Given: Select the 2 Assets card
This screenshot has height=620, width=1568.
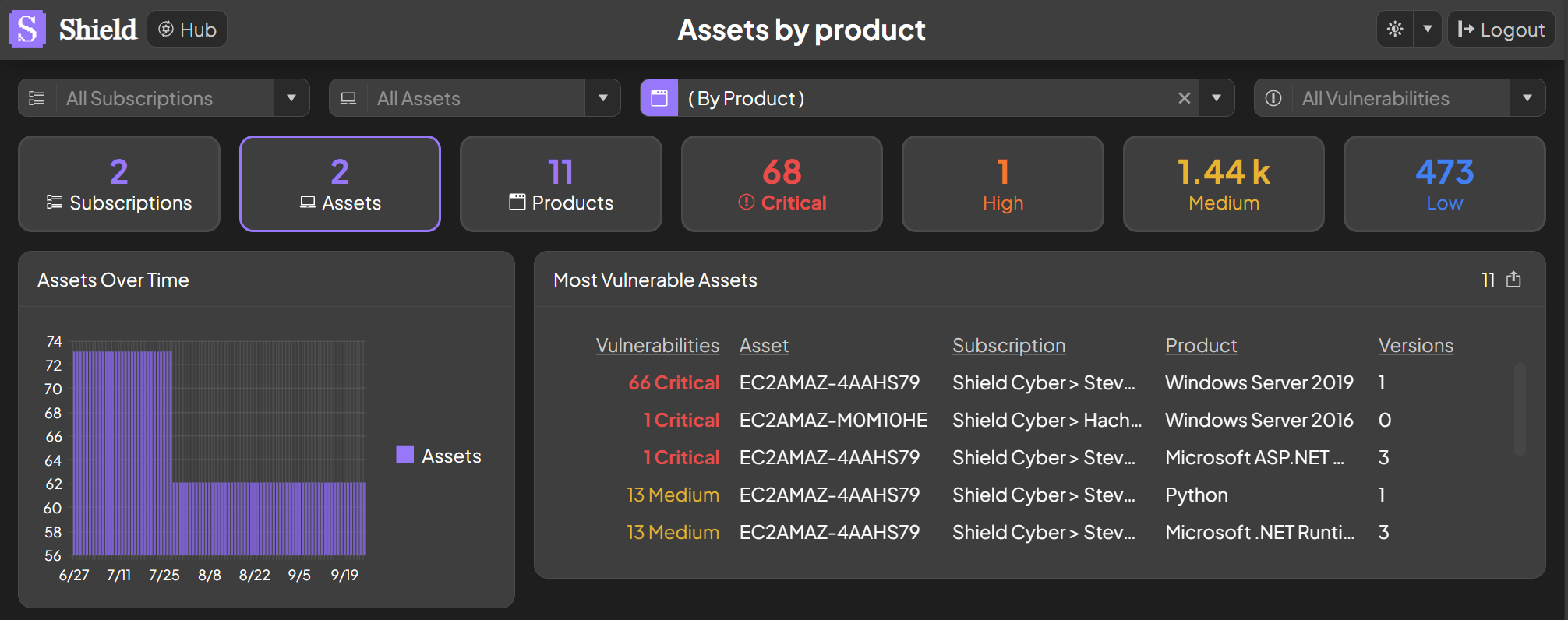Looking at the screenshot, I should 340,184.
